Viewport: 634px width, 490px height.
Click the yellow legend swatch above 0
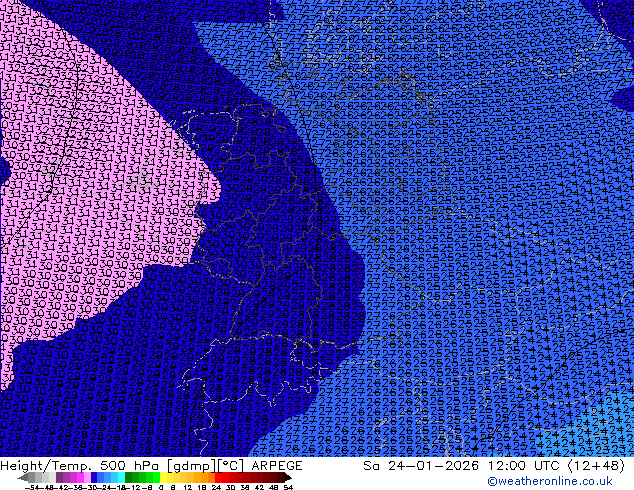coord(163,477)
